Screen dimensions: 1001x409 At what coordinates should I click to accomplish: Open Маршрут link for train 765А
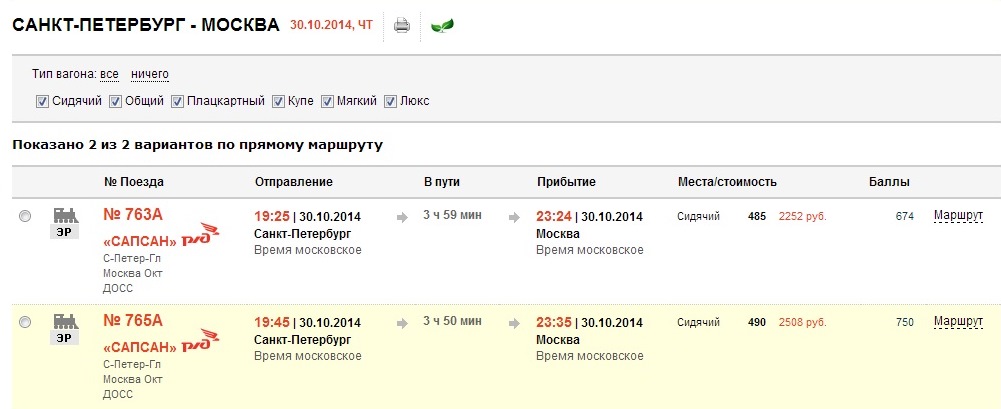958,322
